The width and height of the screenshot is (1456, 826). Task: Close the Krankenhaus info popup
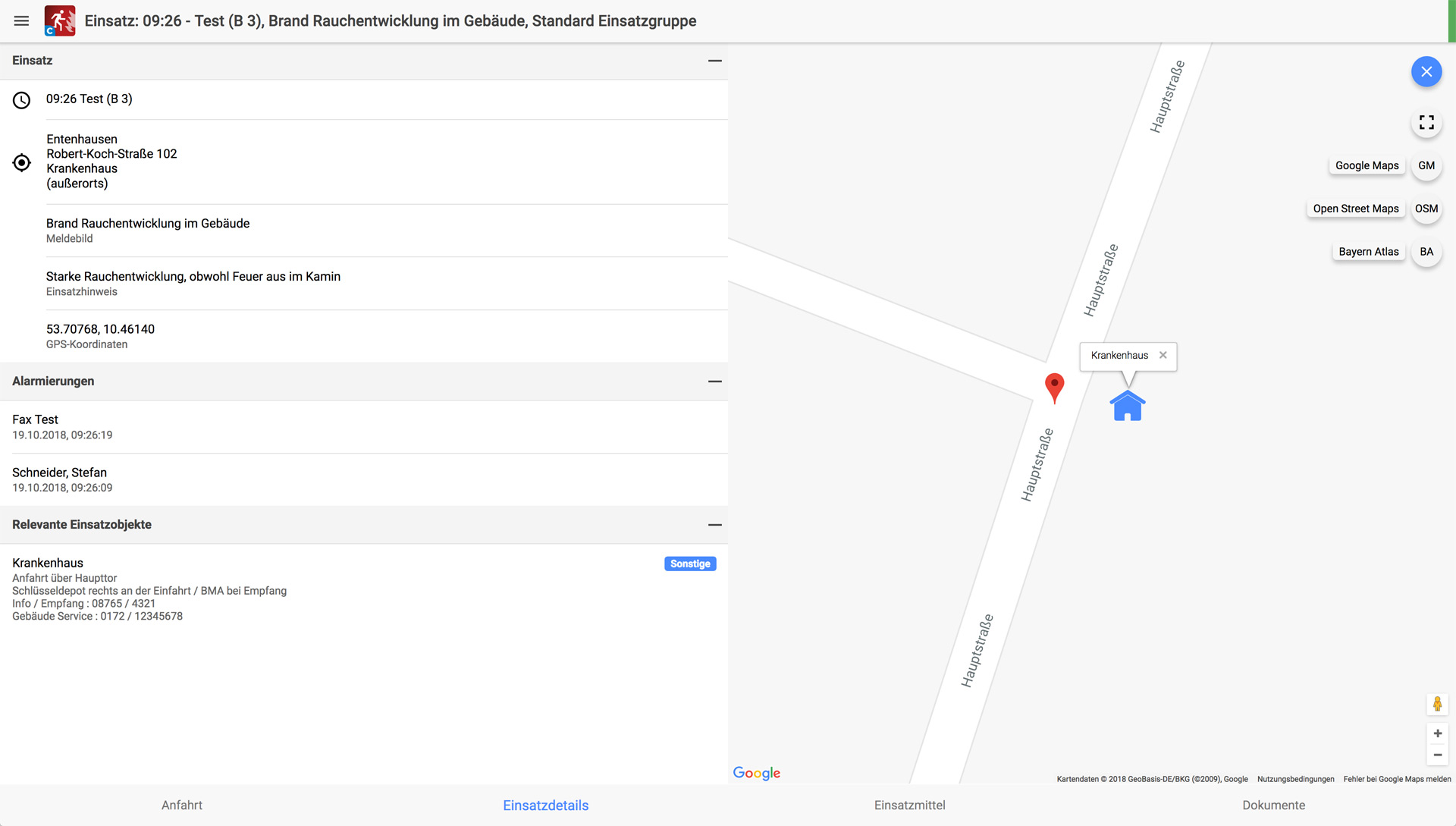(x=1163, y=355)
